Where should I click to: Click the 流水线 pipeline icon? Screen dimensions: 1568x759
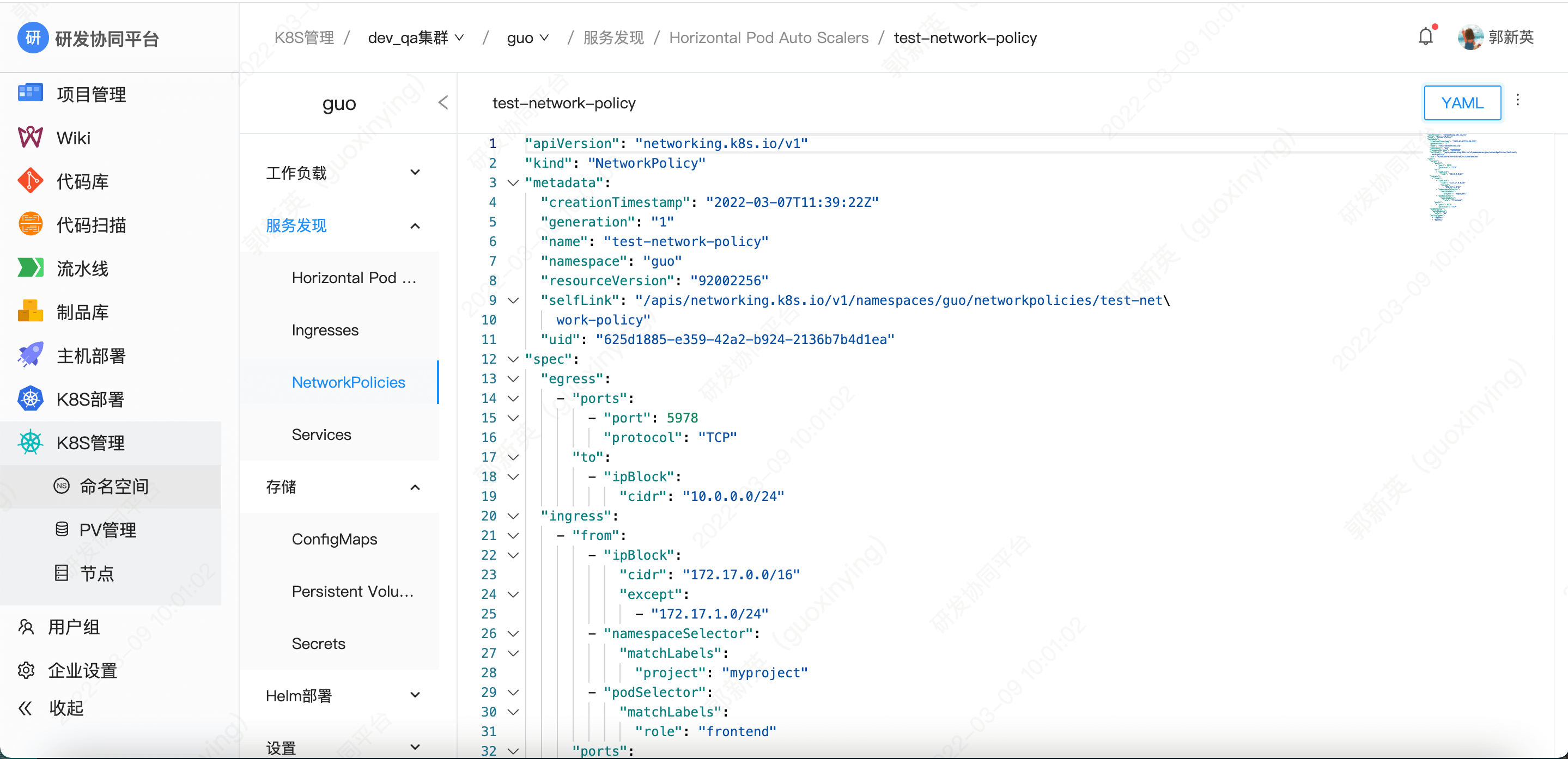tap(30, 267)
